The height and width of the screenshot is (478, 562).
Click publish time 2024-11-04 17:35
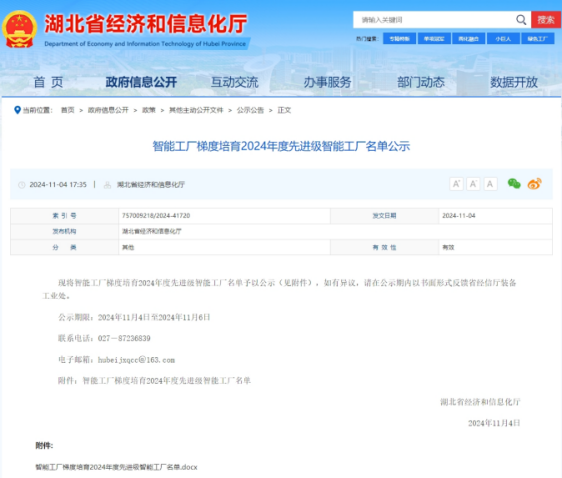tap(58, 185)
